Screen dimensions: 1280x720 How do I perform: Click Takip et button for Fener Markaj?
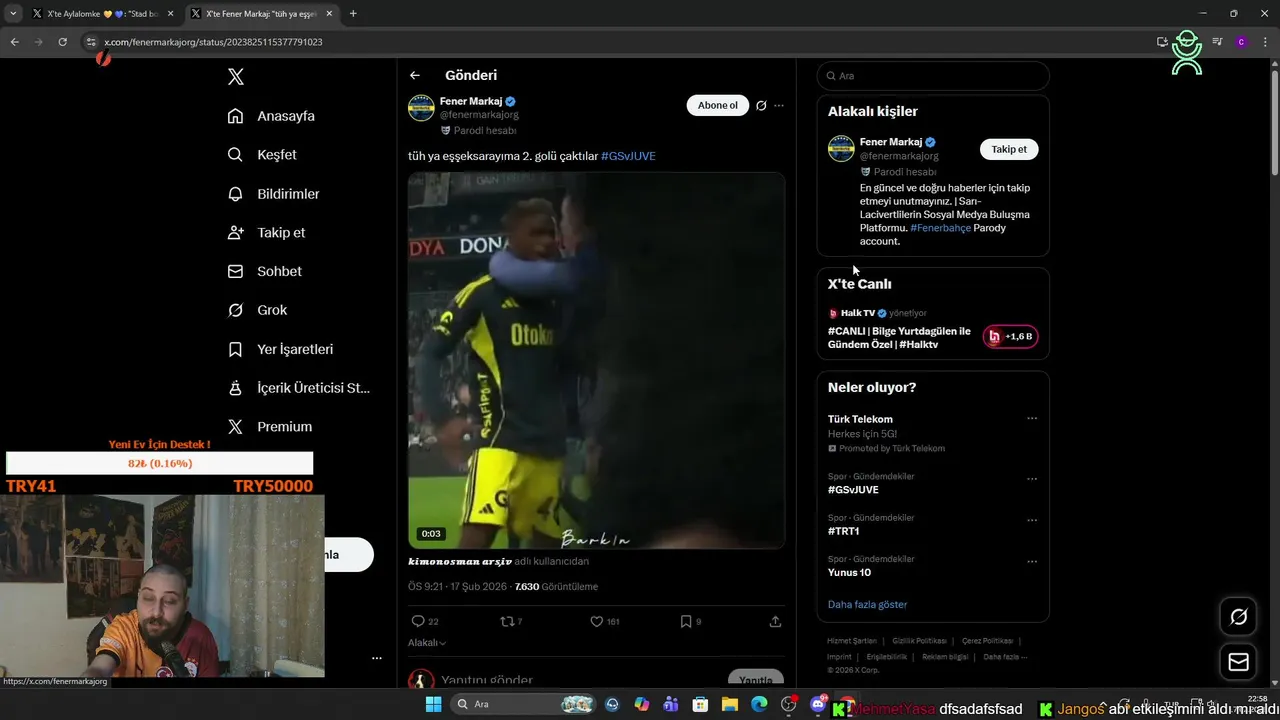click(x=1009, y=149)
